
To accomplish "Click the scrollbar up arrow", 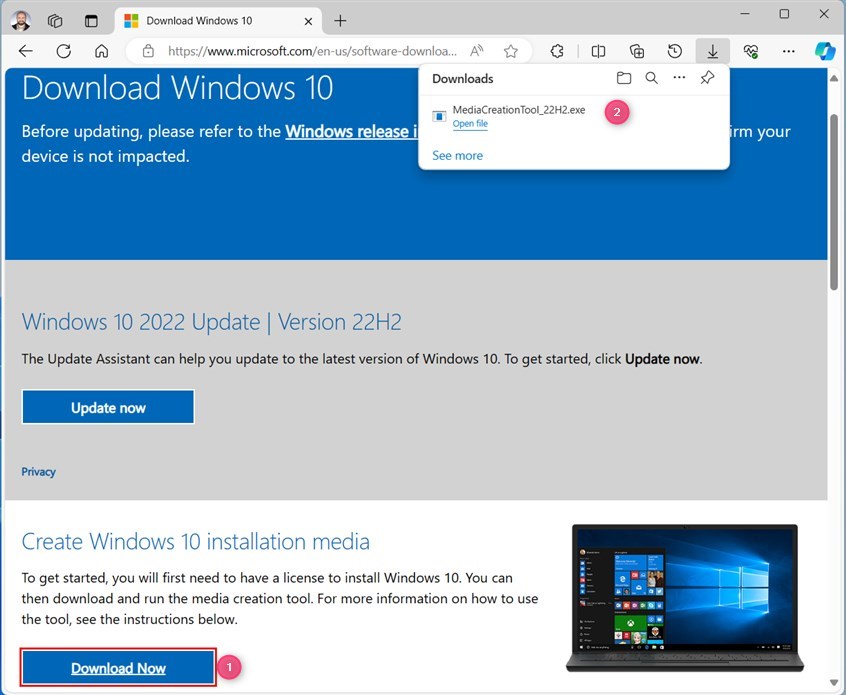I will pyautogui.click(x=835, y=79).
